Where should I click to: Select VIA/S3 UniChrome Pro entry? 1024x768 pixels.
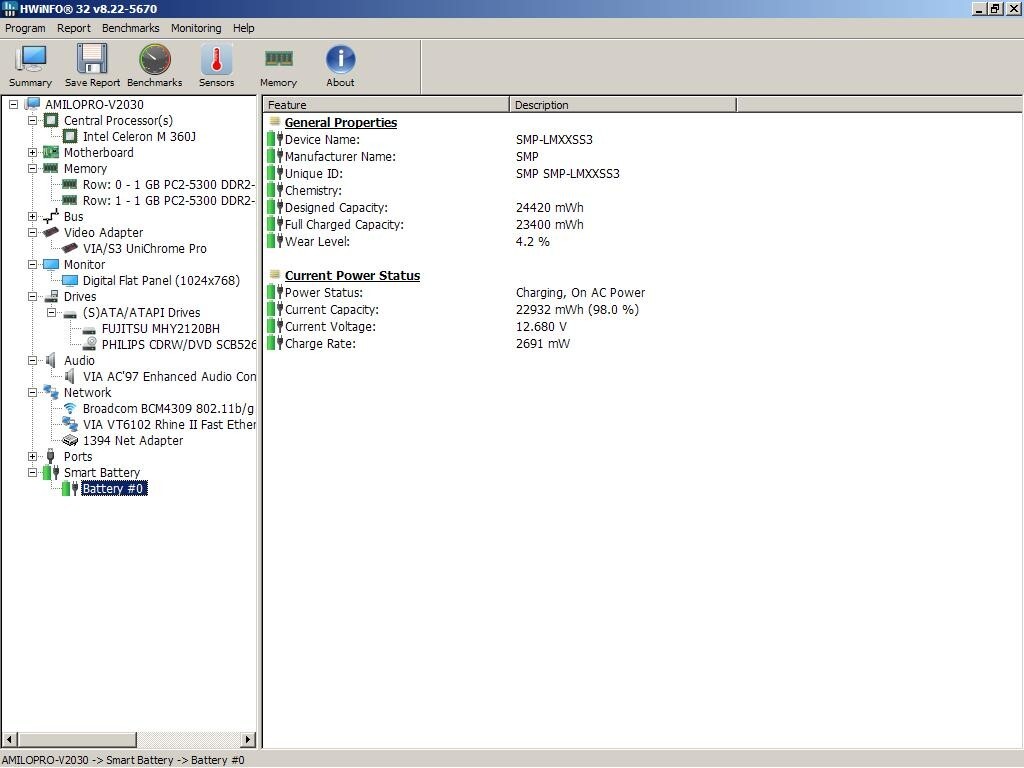(144, 249)
